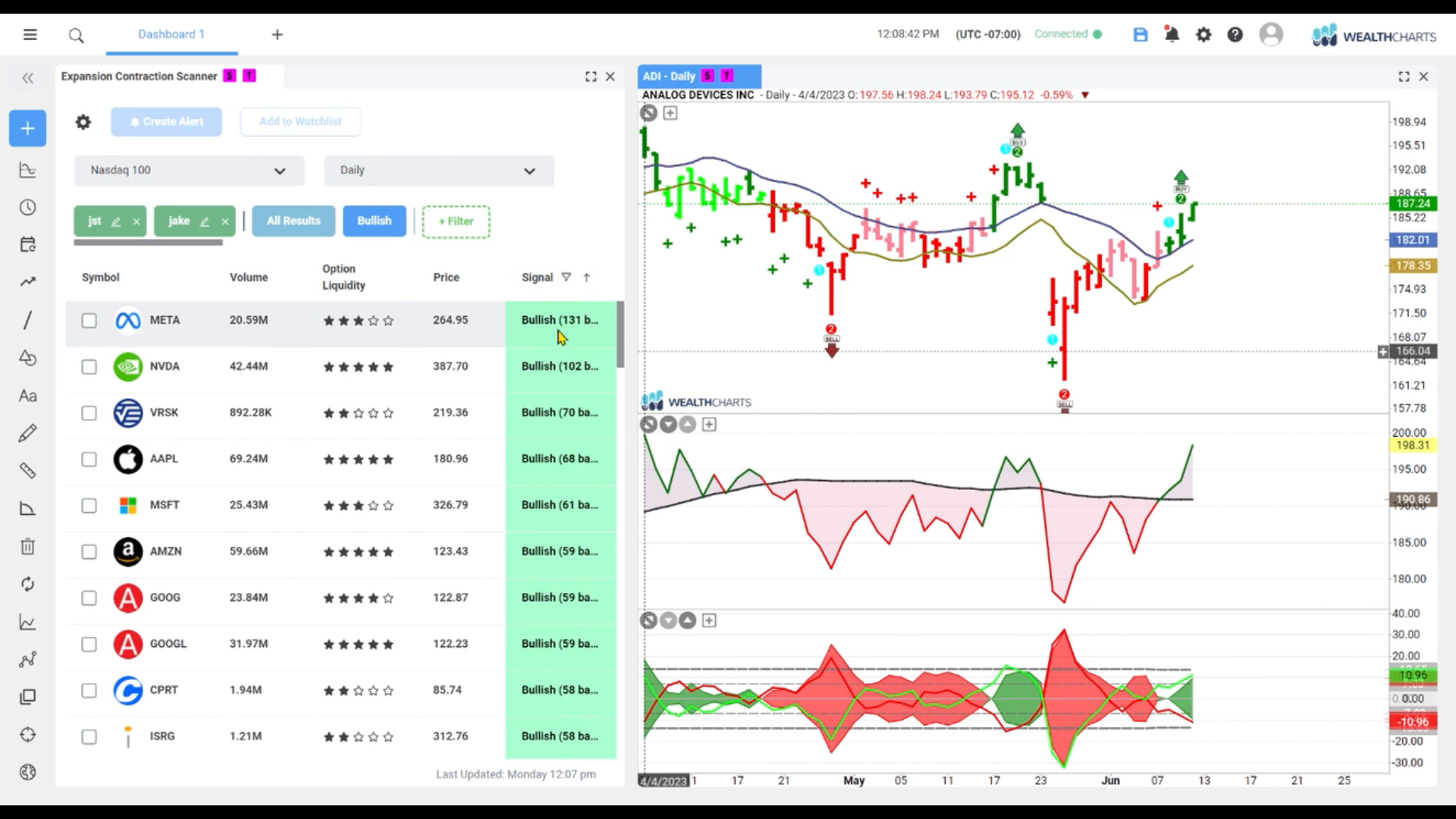The height and width of the screenshot is (819, 1456).
Task: Click the refresh cycle icon in sidebar
Action: [27, 584]
